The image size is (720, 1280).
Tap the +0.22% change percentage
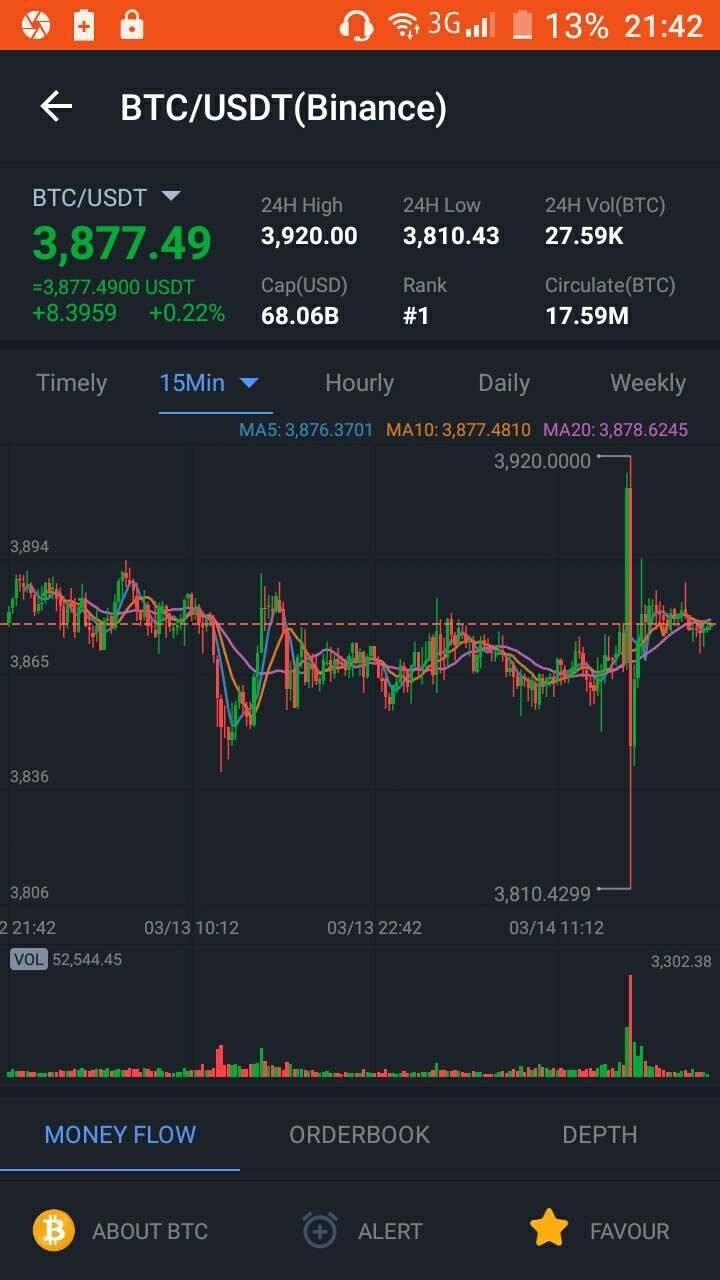tap(187, 313)
